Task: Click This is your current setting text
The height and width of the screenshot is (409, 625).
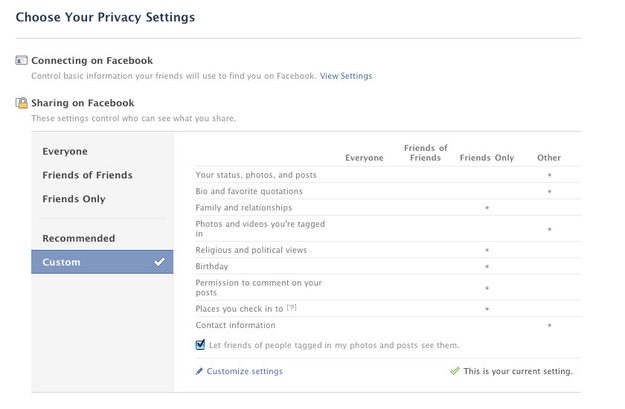Action: point(518,371)
